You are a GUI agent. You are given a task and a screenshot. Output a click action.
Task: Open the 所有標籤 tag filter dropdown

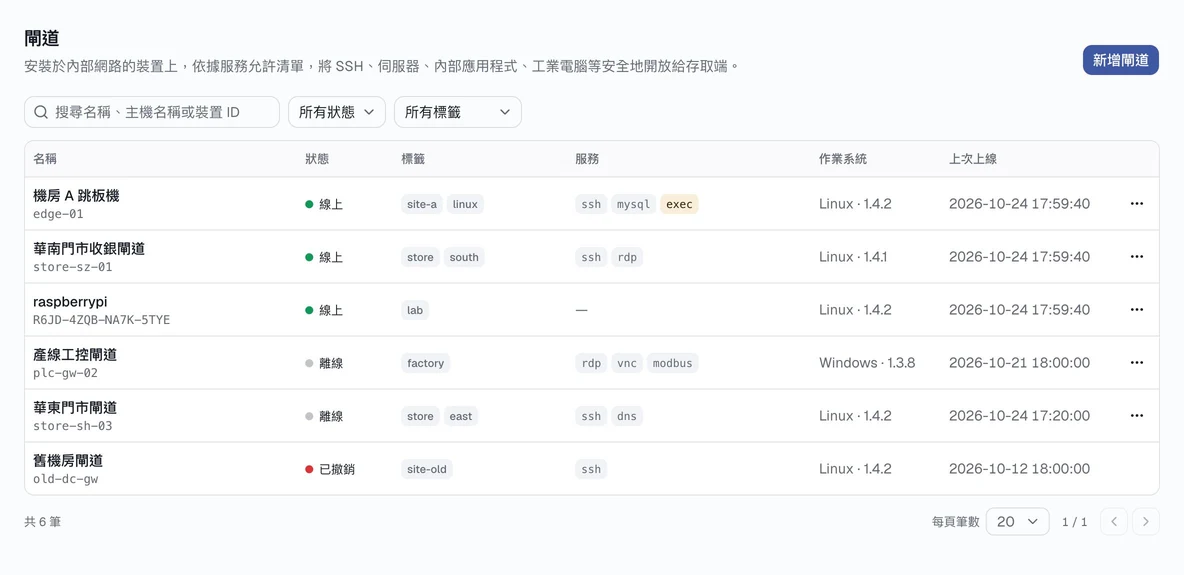tap(458, 112)
